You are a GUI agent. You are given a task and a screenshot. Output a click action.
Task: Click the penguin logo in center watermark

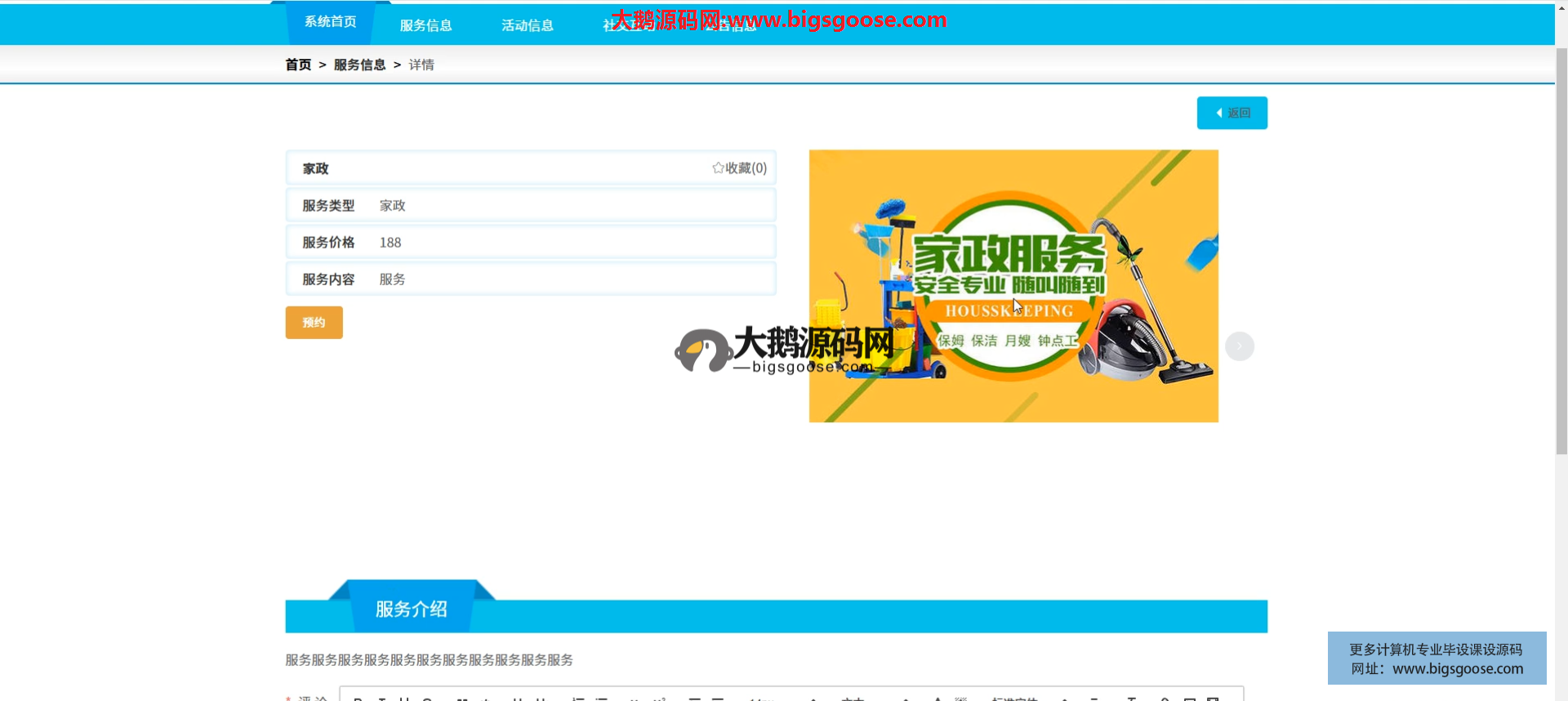(x=702, y=351)
